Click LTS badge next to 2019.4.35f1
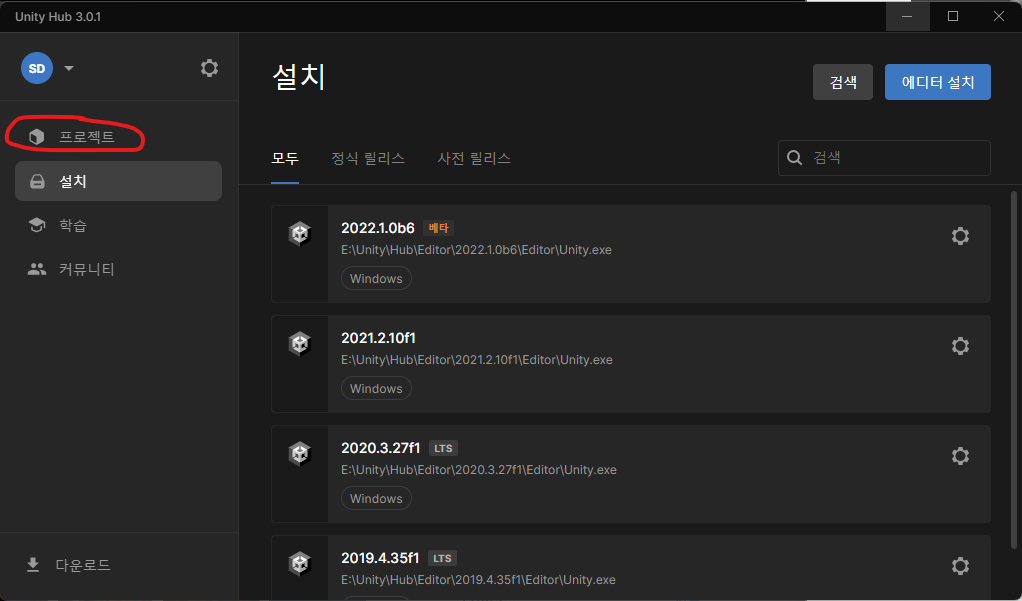The image size is (1022, 601). tap(442, 559)
